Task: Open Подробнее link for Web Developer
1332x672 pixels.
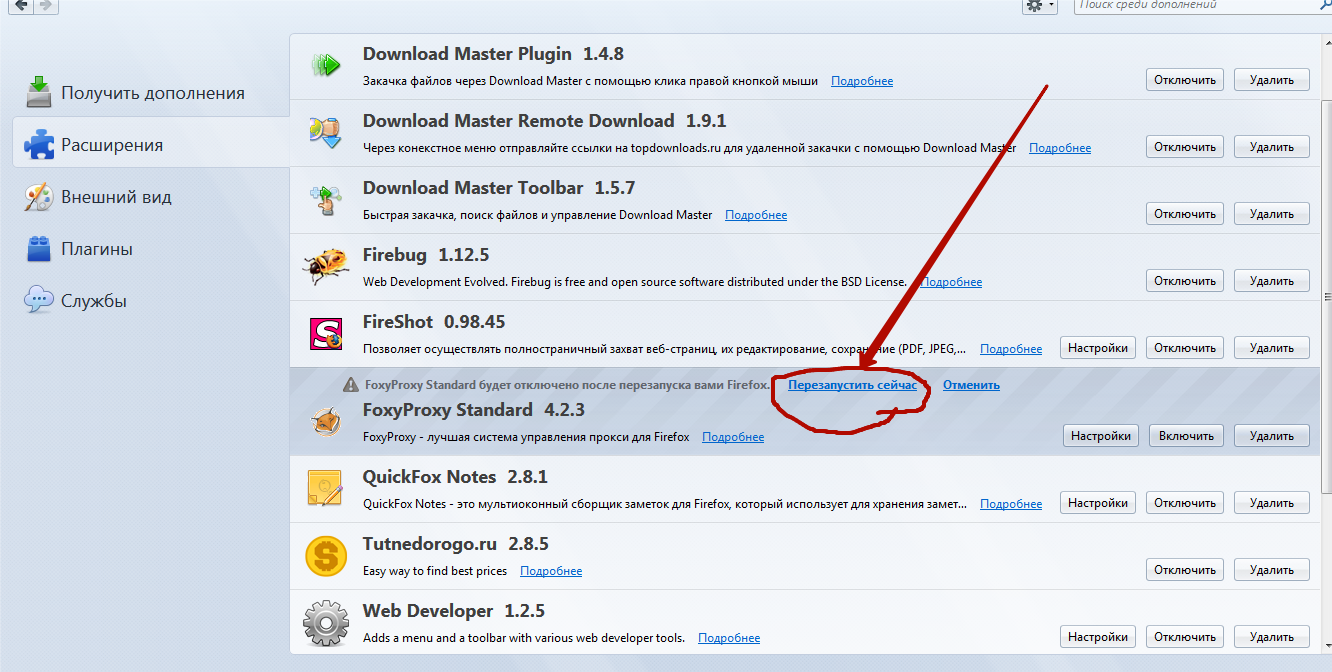Action: coord(729,638)
